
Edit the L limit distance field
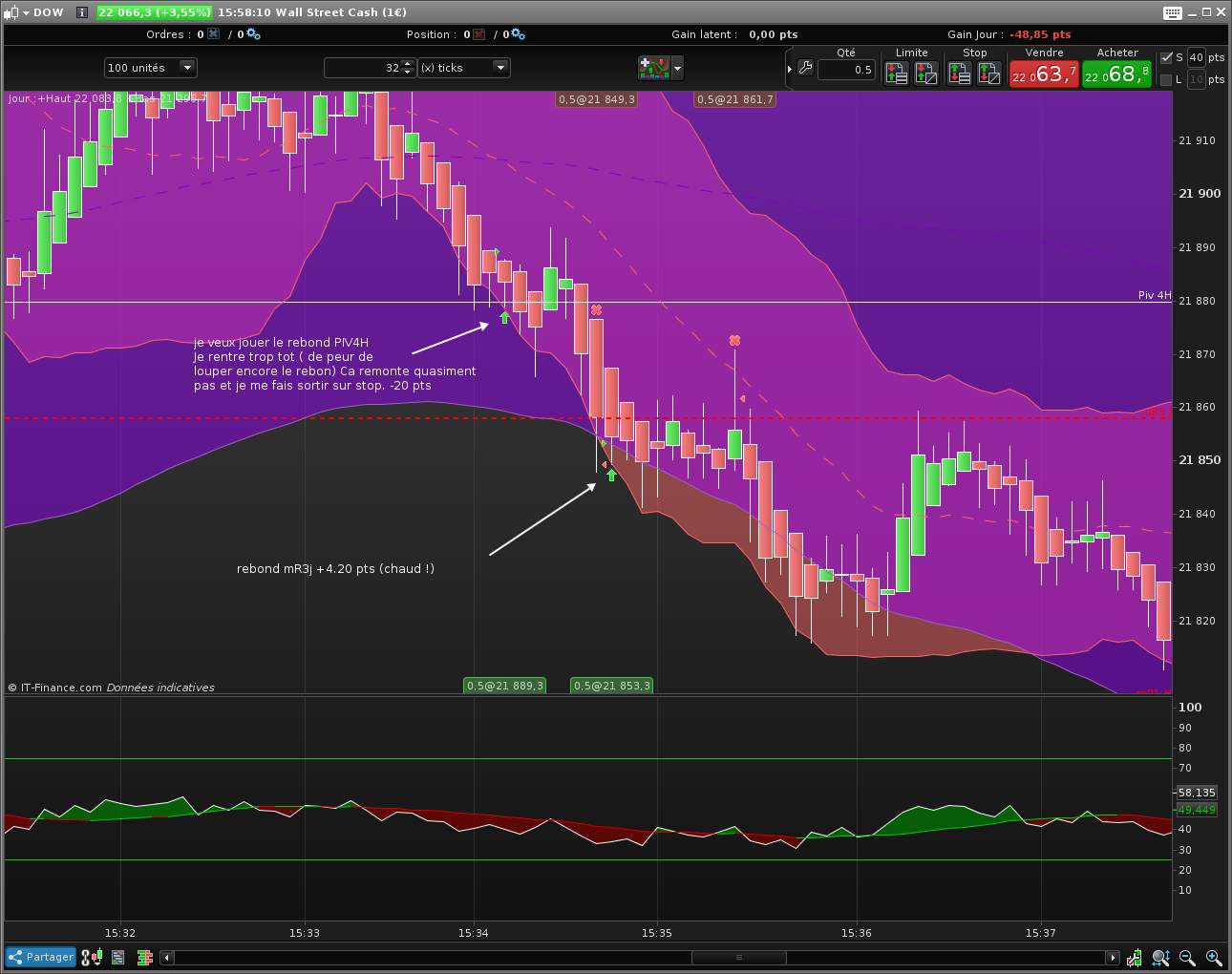pyautogui.click(x=1196, y=79)
